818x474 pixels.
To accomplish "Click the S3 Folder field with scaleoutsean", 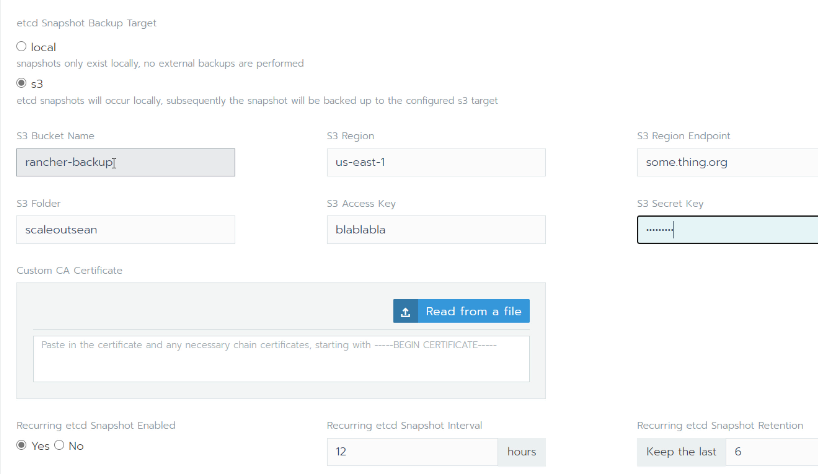I will 125,229.
